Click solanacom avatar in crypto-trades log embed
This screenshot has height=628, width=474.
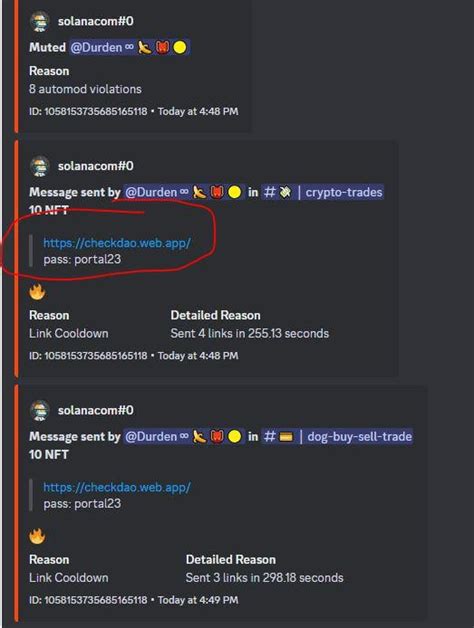pyautogui.click(x=40, y=166)
